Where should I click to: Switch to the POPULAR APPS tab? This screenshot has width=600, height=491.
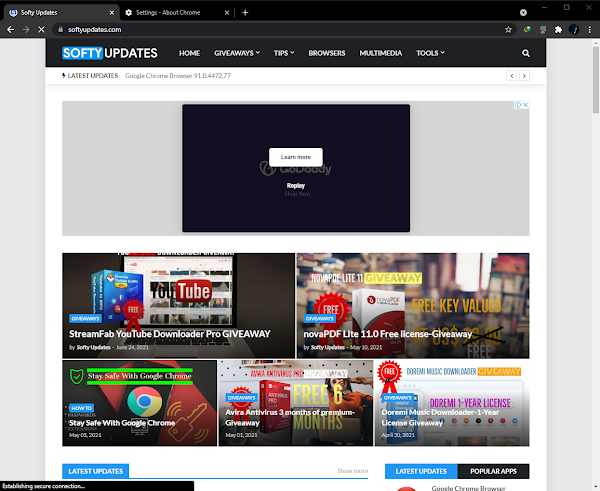[493, 471]
